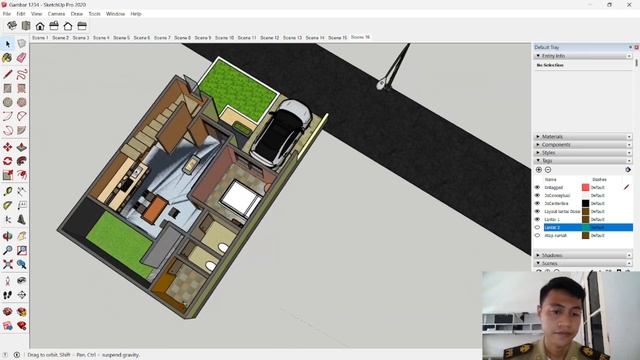The image size is (640, 360).
Task: Select the Freehand squiggle tool
Action: coord(22,74)
